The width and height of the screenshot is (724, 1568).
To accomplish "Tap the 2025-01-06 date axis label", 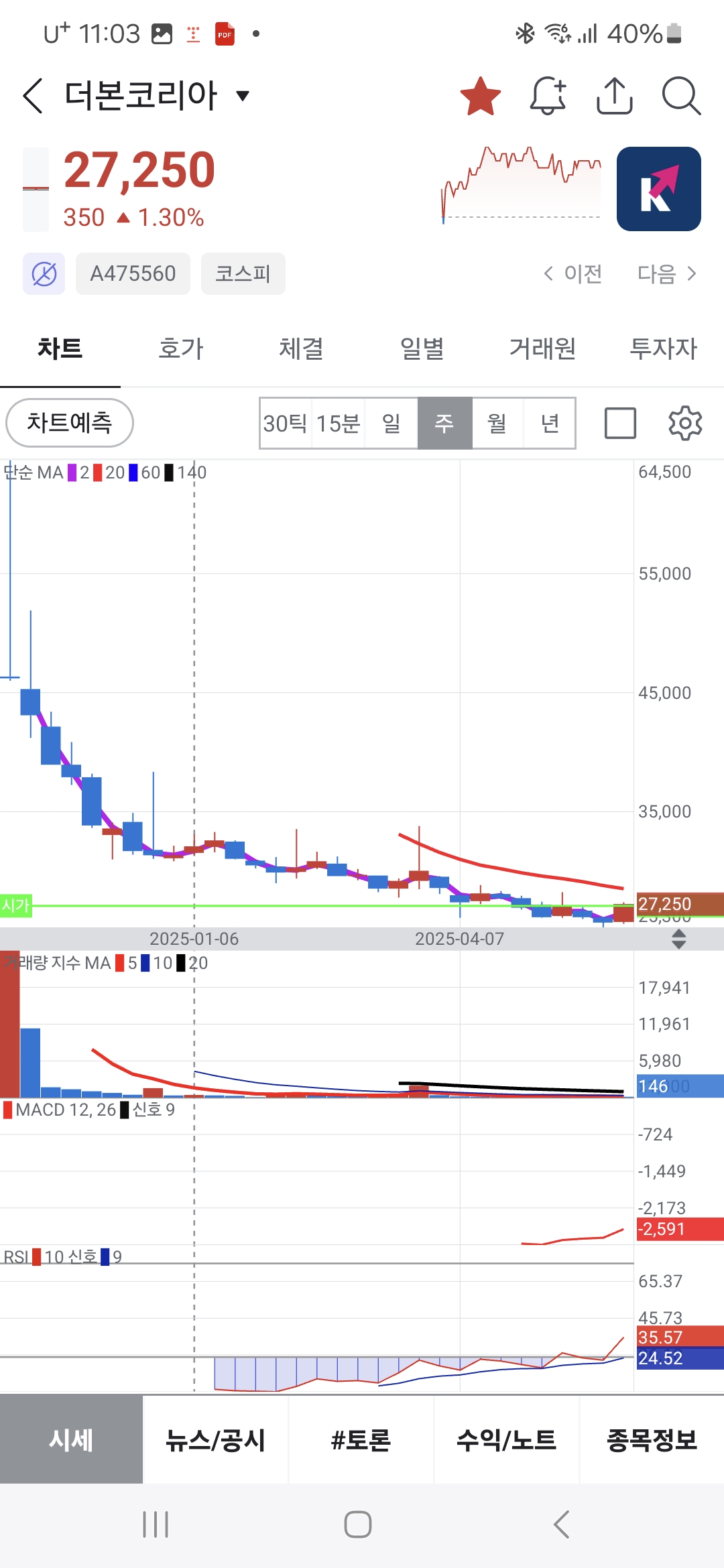I will point(194,939).
